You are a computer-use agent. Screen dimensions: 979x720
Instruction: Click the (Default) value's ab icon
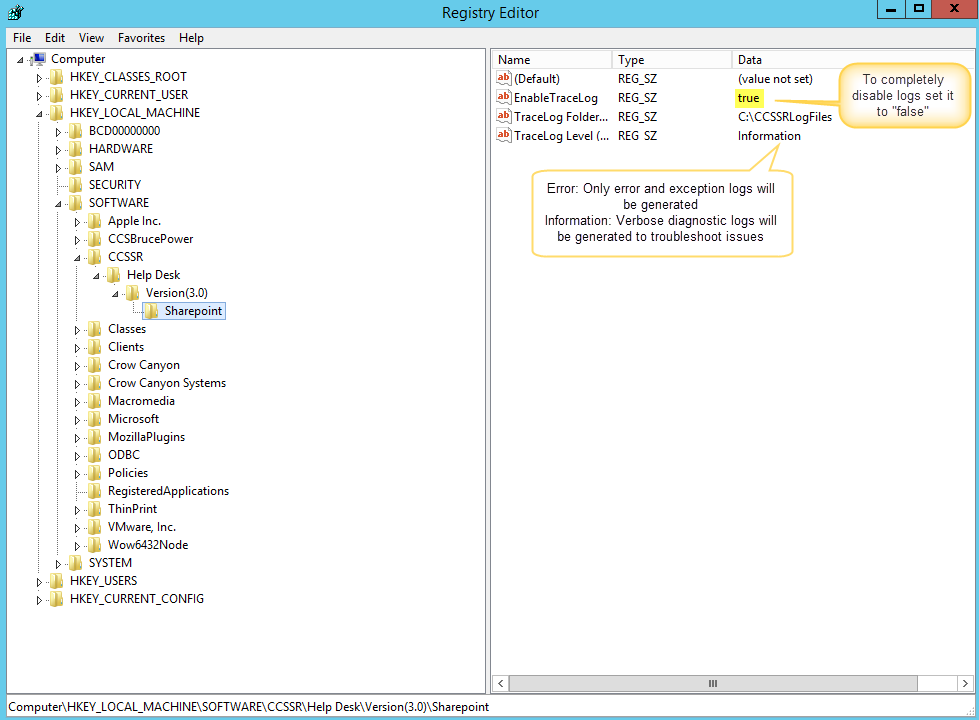(504, 79)
